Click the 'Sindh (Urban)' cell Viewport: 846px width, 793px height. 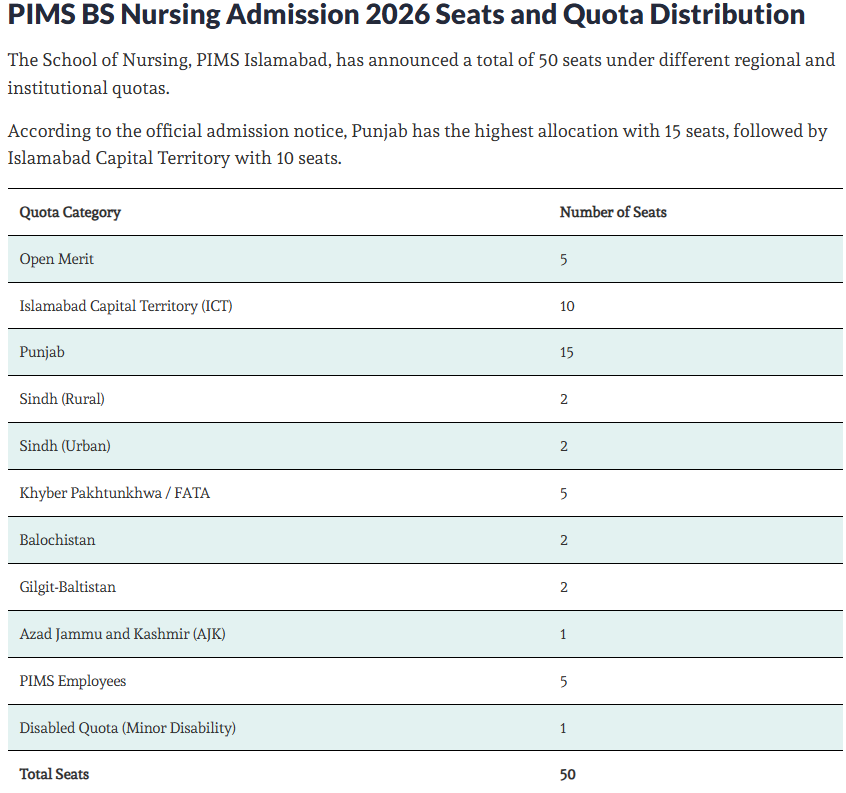(x=65, y=447)
